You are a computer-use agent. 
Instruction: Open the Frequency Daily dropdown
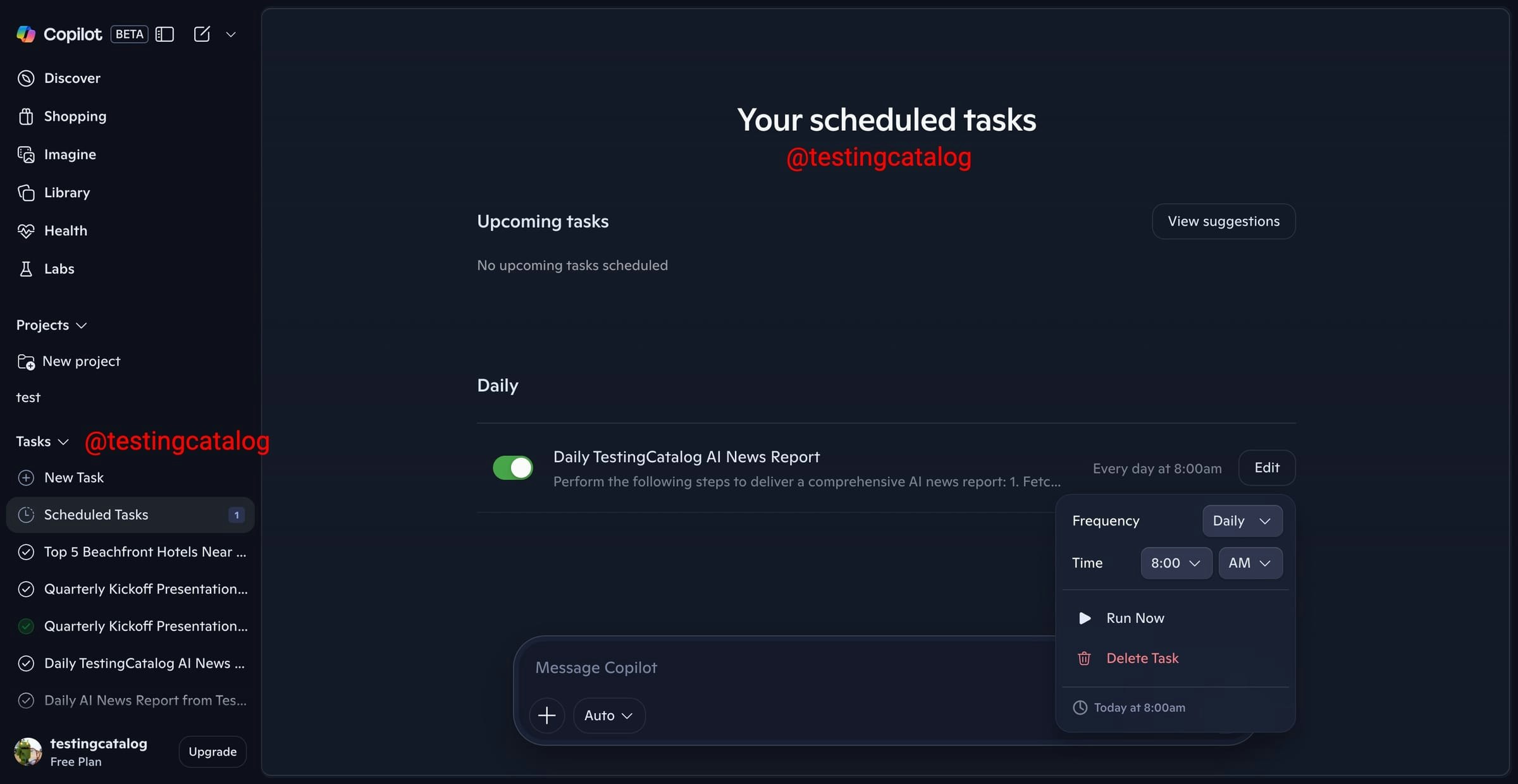pos(1242,520)
